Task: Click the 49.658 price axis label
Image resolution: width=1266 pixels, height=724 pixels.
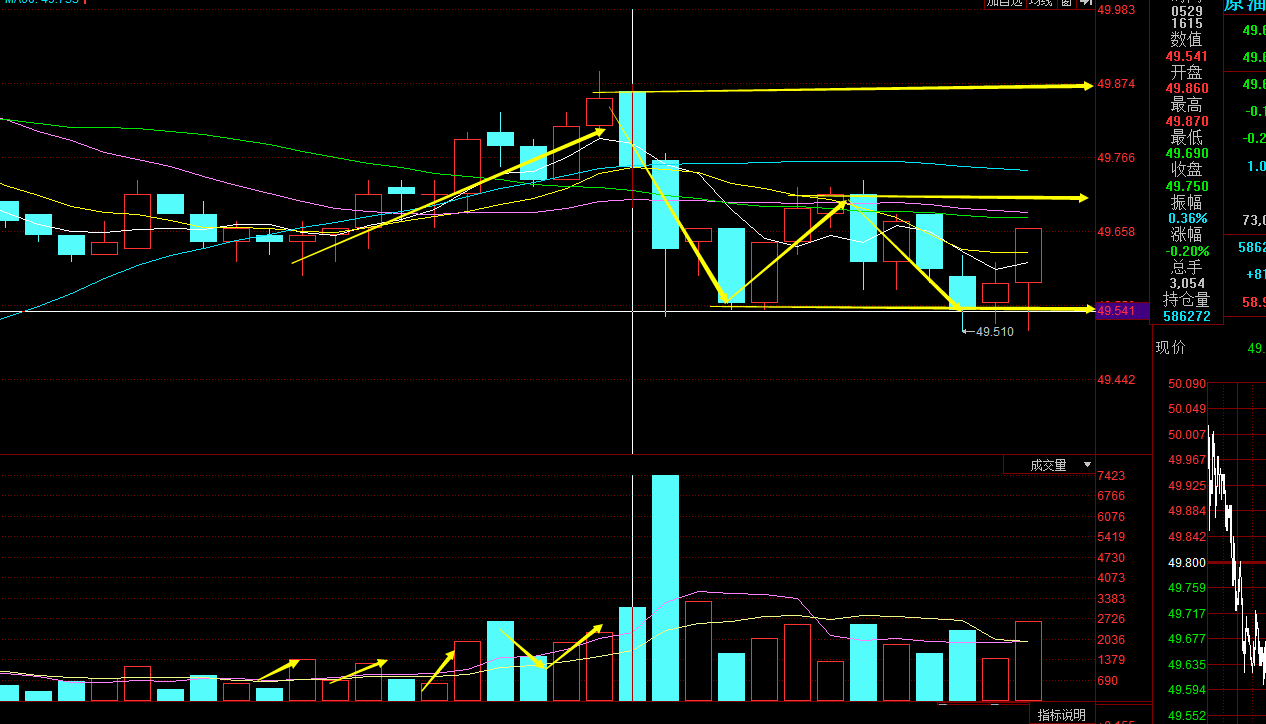Action: click(1116, 232)
